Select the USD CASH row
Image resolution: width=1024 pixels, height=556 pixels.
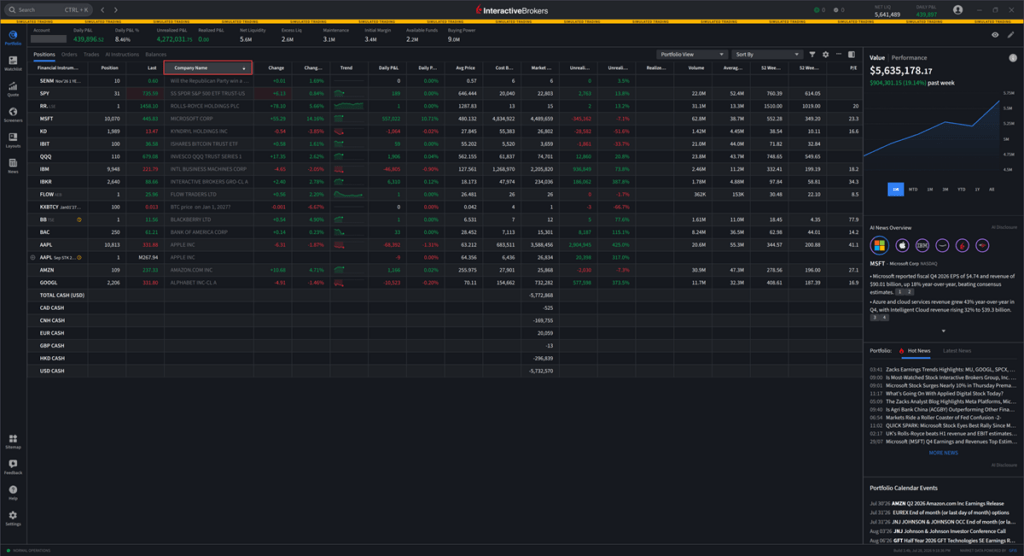445,371
